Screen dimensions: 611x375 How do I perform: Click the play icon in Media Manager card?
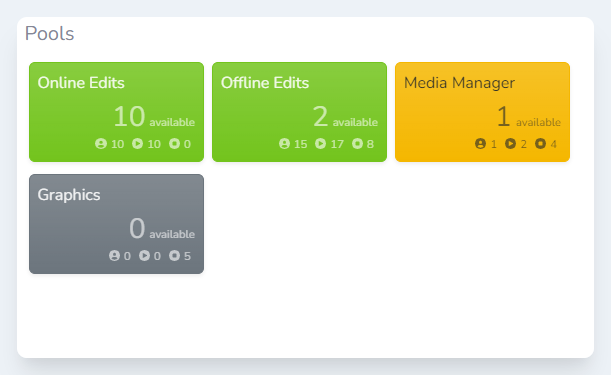click(510, 144)
